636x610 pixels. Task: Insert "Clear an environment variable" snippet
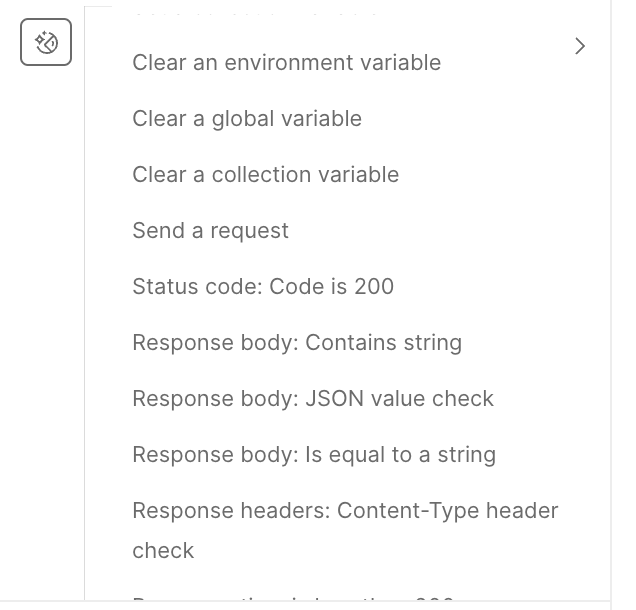[x=286, y=62]
